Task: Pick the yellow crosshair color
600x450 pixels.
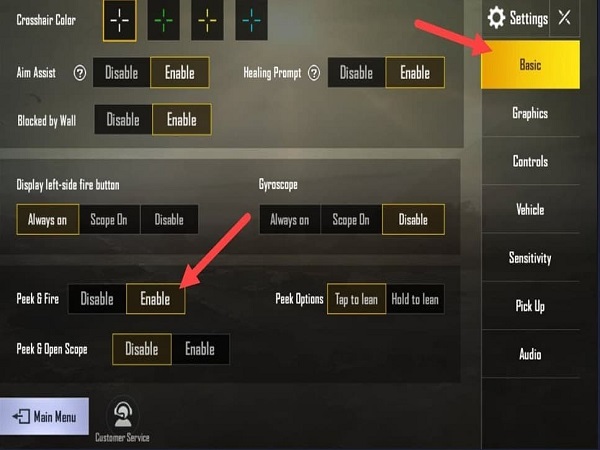Action: 207,20
